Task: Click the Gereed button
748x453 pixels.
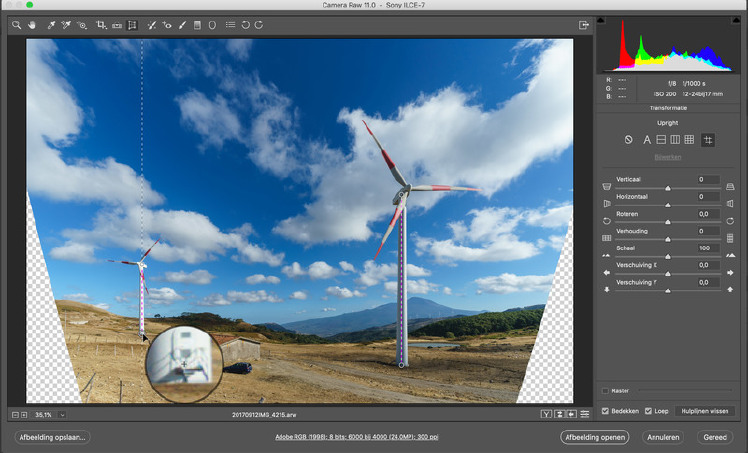Action: click(x=715, y=437)
